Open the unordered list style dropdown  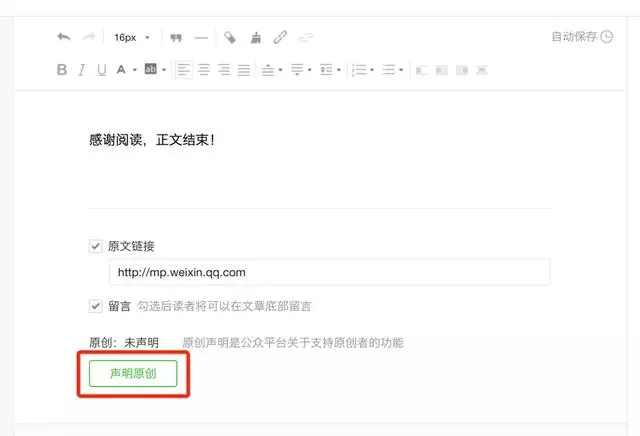(x=401, y=70)
